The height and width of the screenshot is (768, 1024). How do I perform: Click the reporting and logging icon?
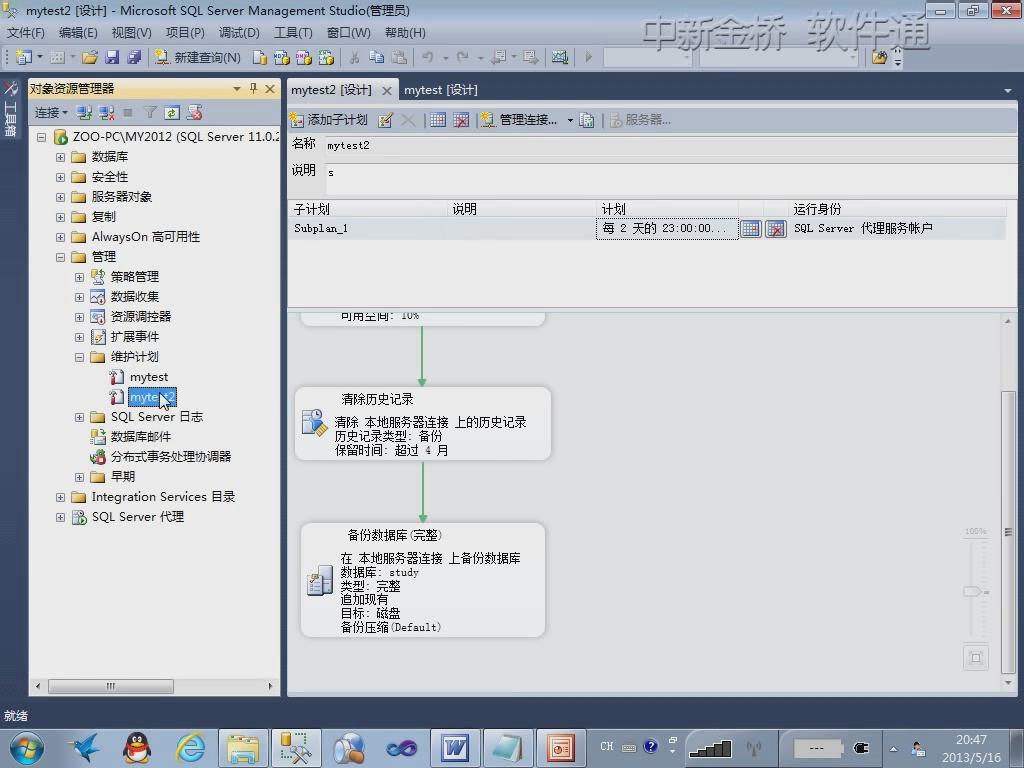point(587,120)
